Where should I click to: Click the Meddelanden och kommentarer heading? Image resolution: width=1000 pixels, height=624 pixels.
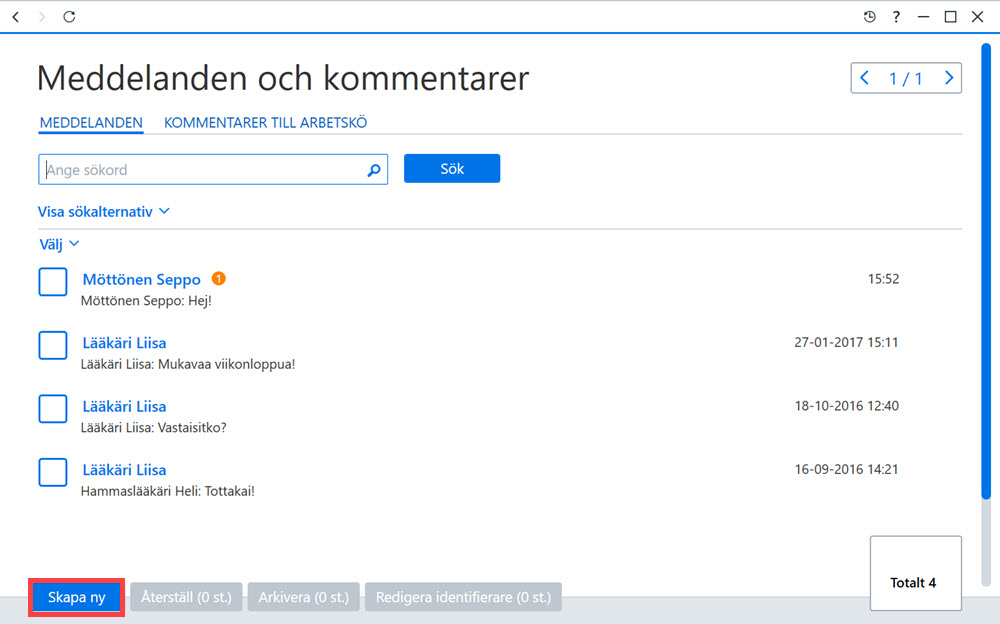pyautogui.click(x=283, y=78)
